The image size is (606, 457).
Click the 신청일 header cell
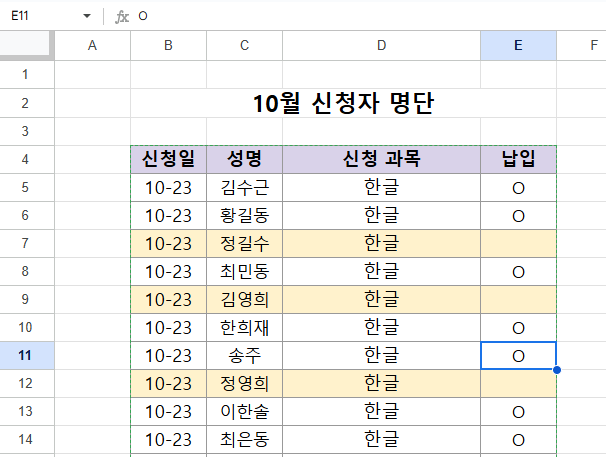point(169,159)
